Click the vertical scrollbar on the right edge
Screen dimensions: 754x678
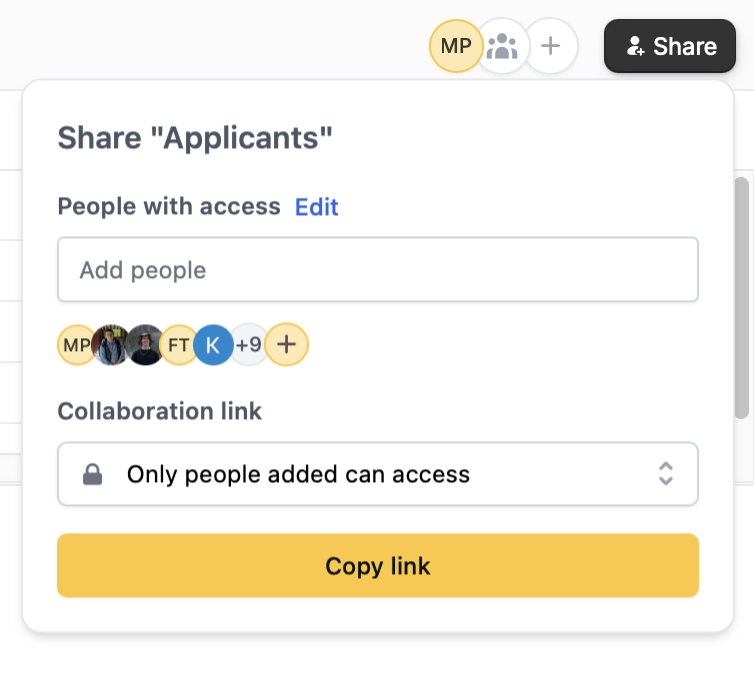(741, 298)
